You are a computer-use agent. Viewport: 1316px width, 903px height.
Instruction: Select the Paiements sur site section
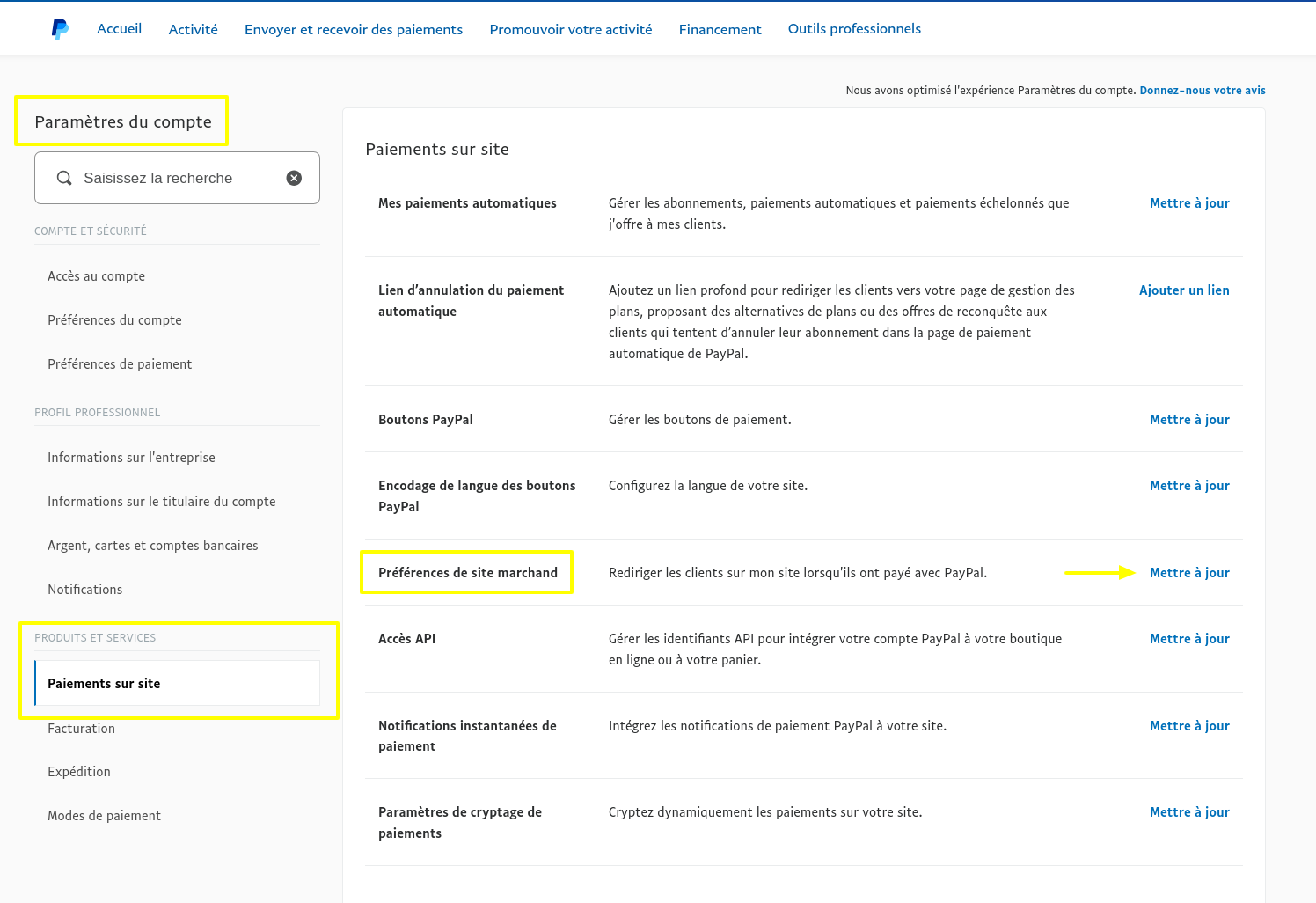coord(104,683)
